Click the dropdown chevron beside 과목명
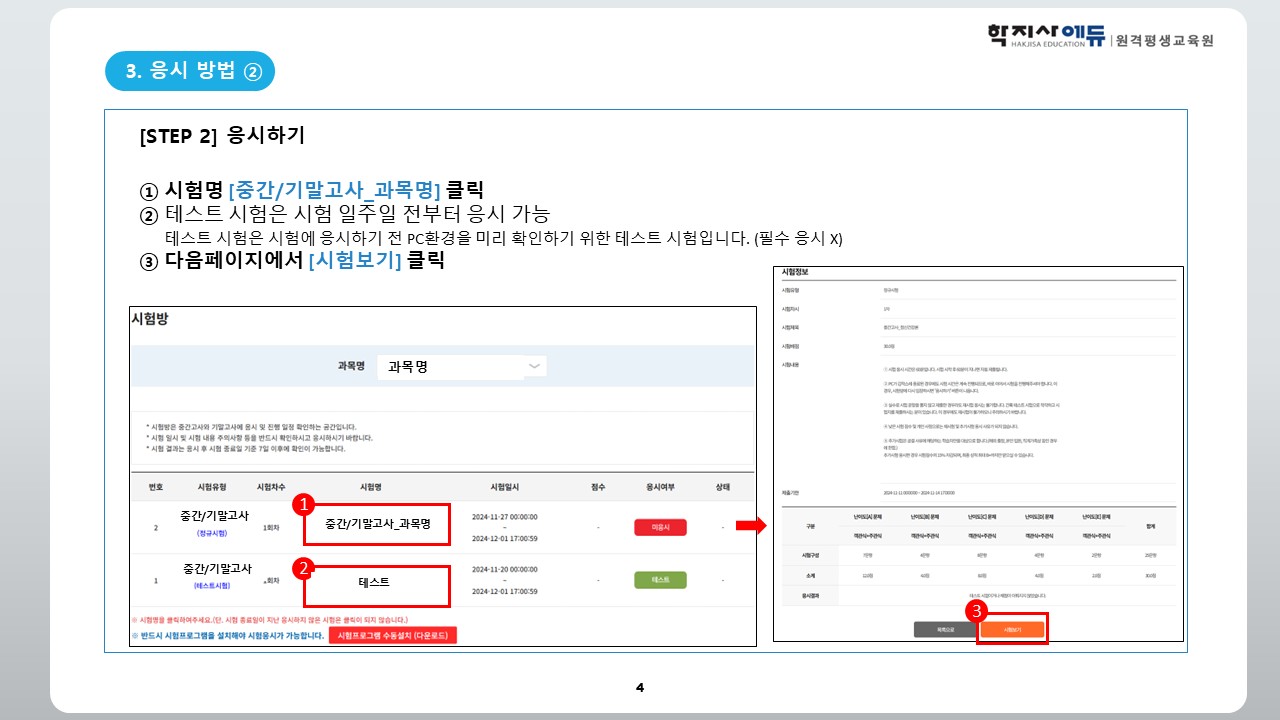 point(535,367)
